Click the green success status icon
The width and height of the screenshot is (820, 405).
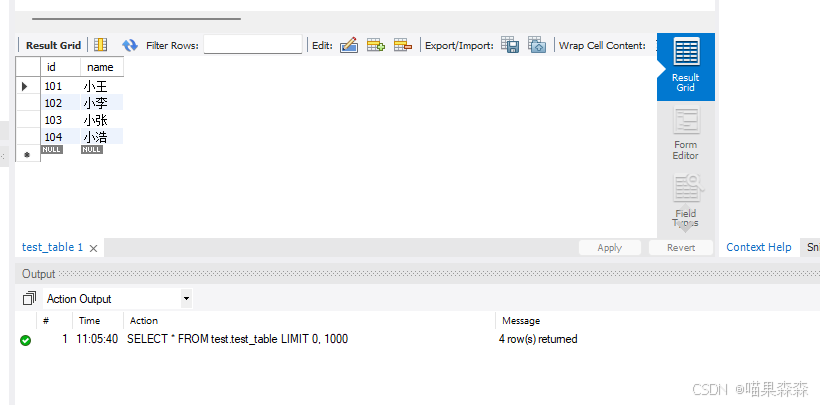click(x=26, y=340)
